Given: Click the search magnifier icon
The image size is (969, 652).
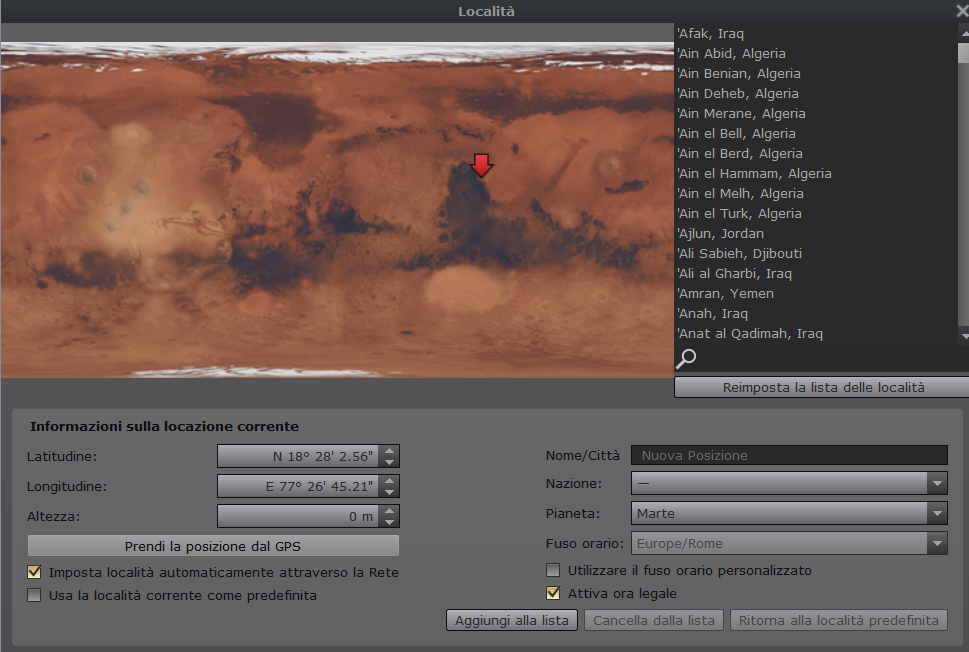Looking at the screenshot, I should [686, 358].
